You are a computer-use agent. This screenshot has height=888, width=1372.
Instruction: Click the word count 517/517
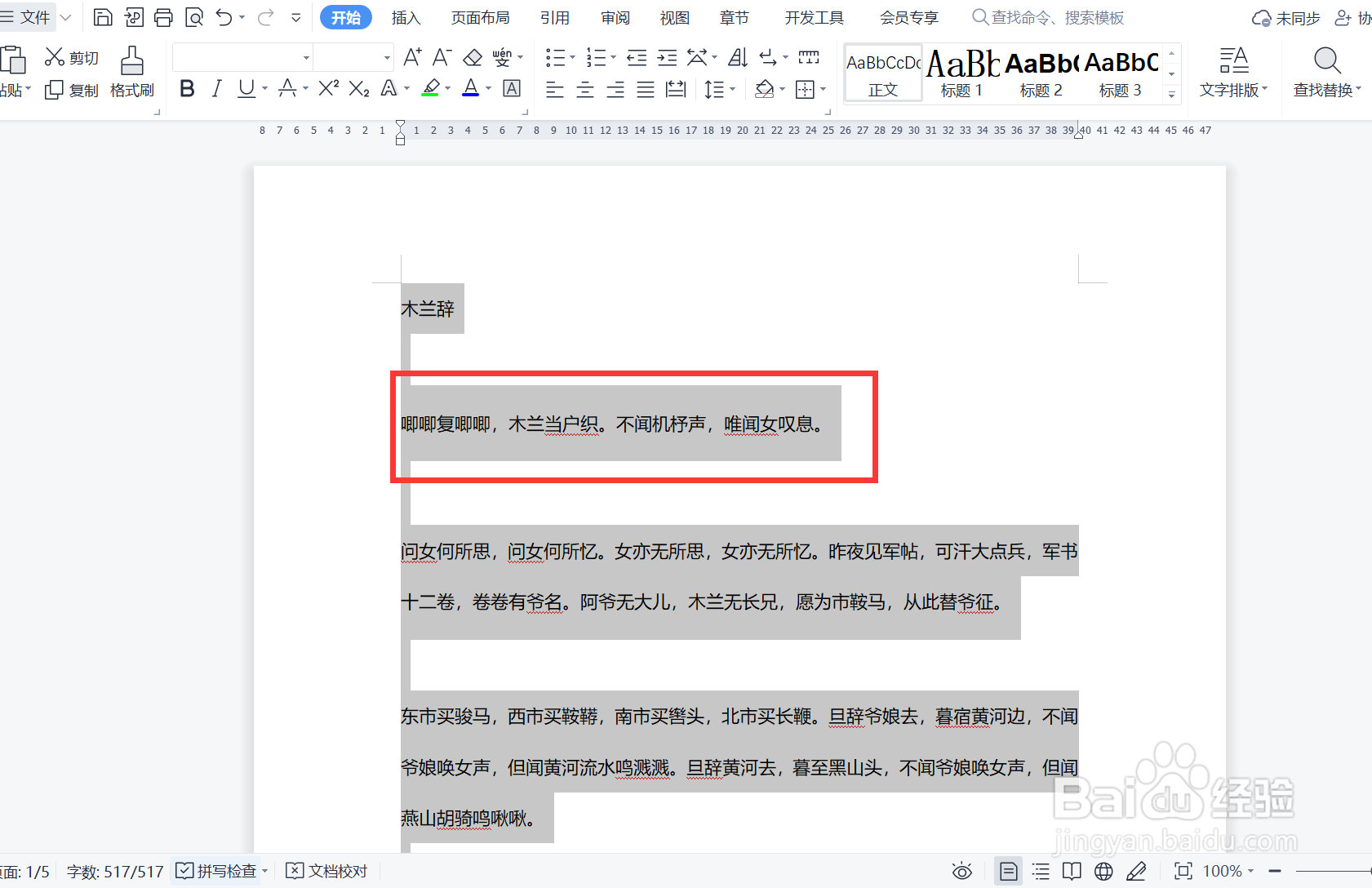point(115,872)
